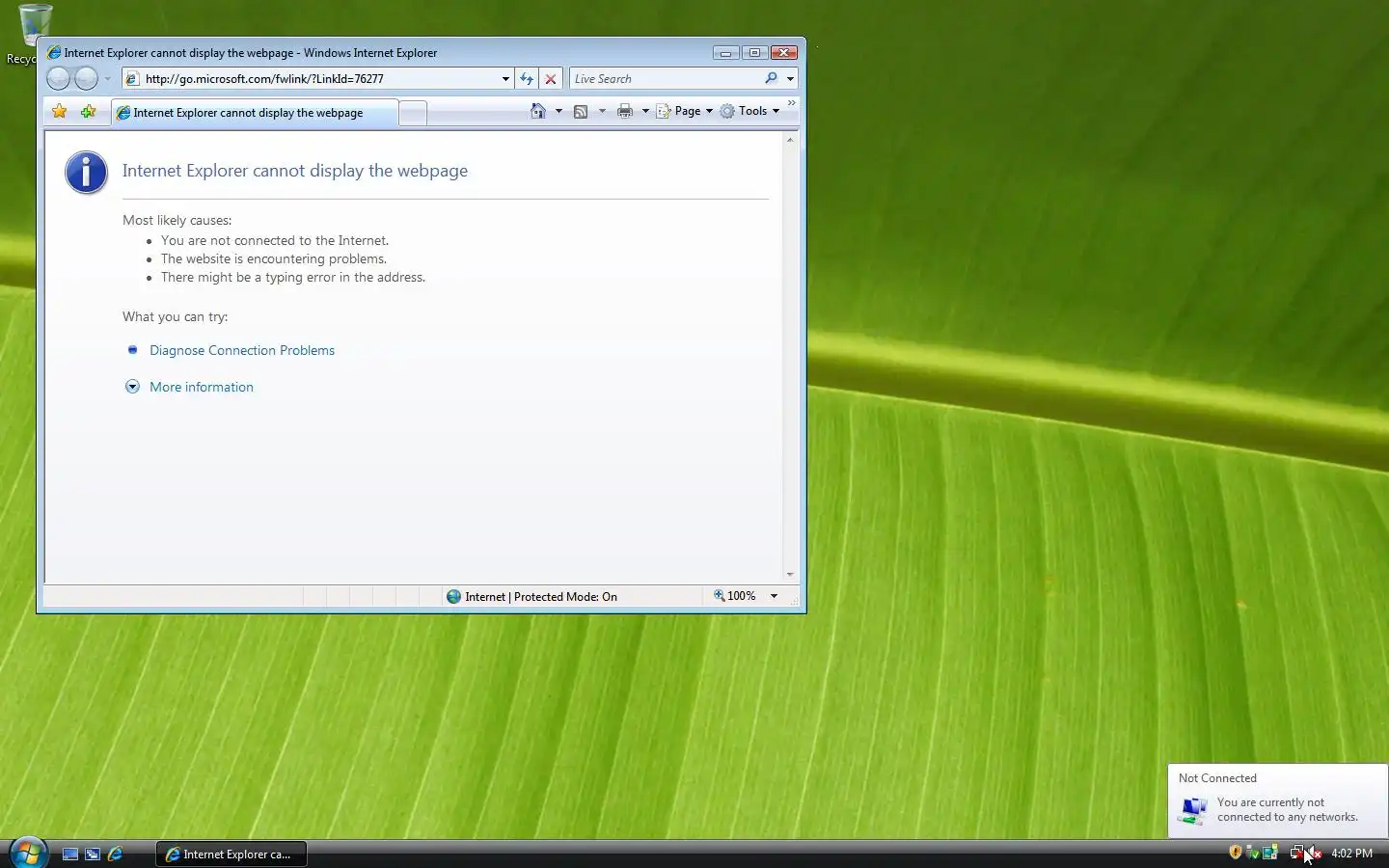The height and width of the screenshot is (868, 1389).
Task: Select the 'Internet Explorer cannot display the webpage' tab
Action: click(255, 113)
